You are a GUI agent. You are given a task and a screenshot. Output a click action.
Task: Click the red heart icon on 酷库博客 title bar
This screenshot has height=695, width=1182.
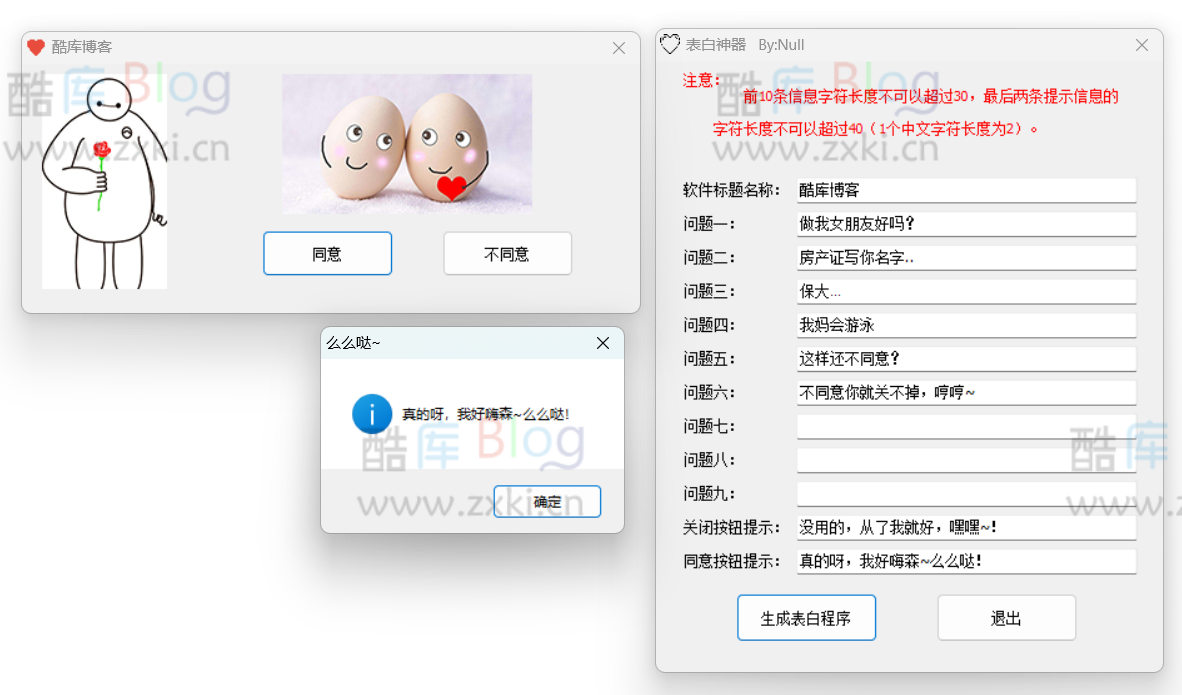click(x=34, y=46)
